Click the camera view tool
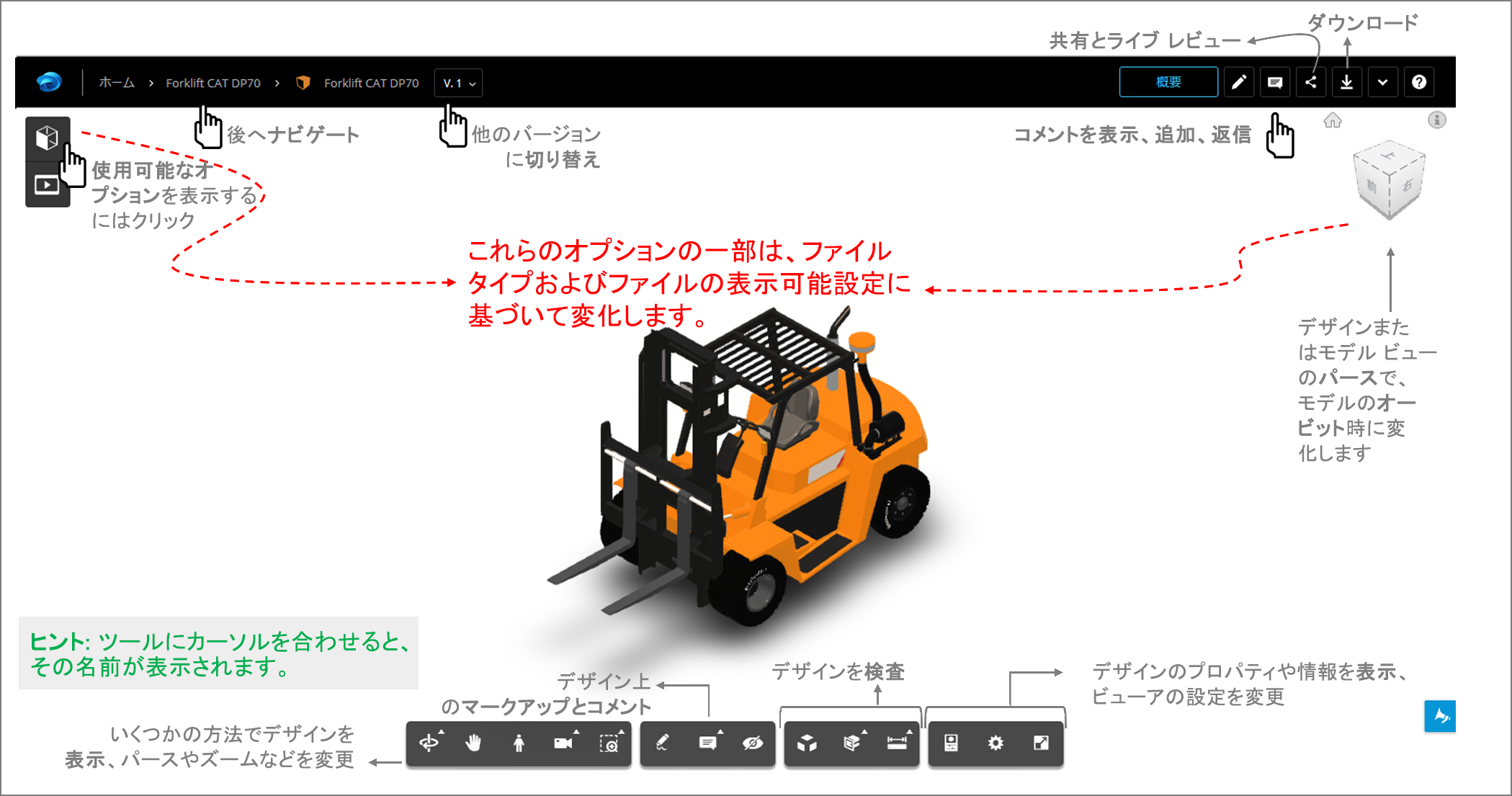This screenshot has height=796, width=1512. [563, 743]
